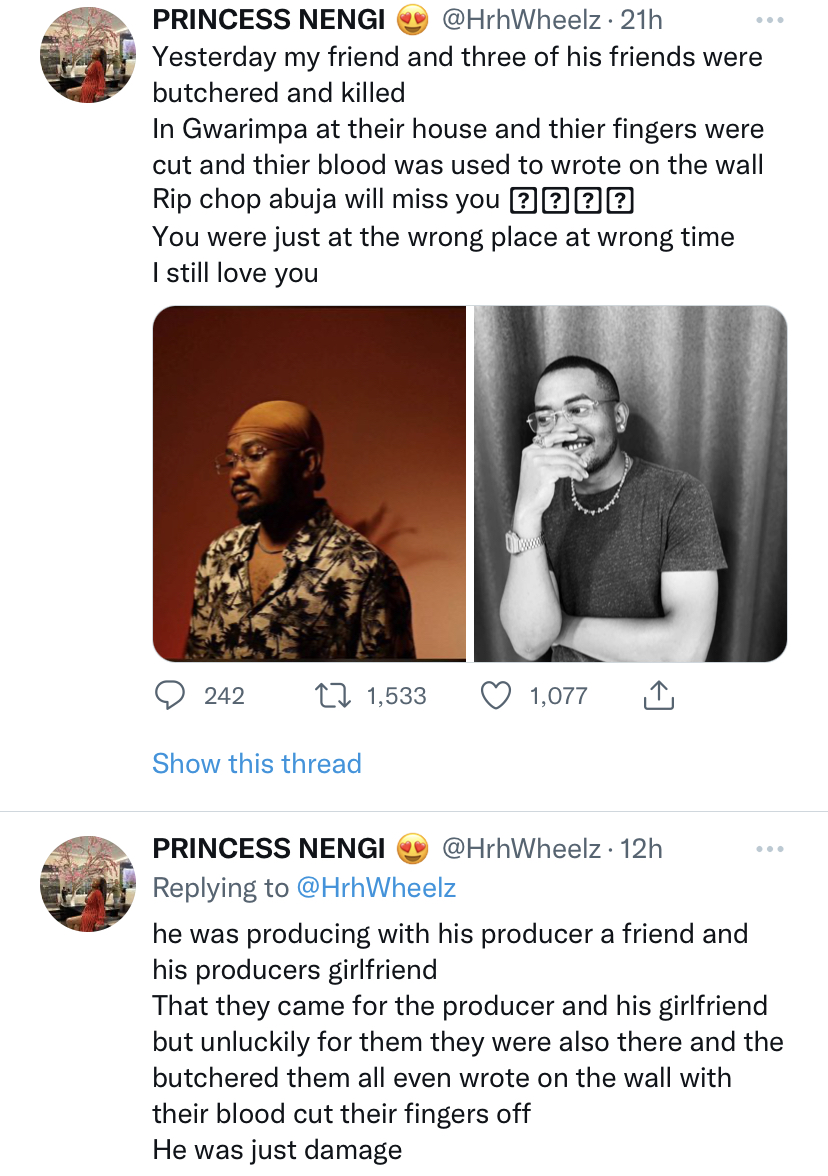Open the left photo of man in patterned shirt

(x=309, y=483)
